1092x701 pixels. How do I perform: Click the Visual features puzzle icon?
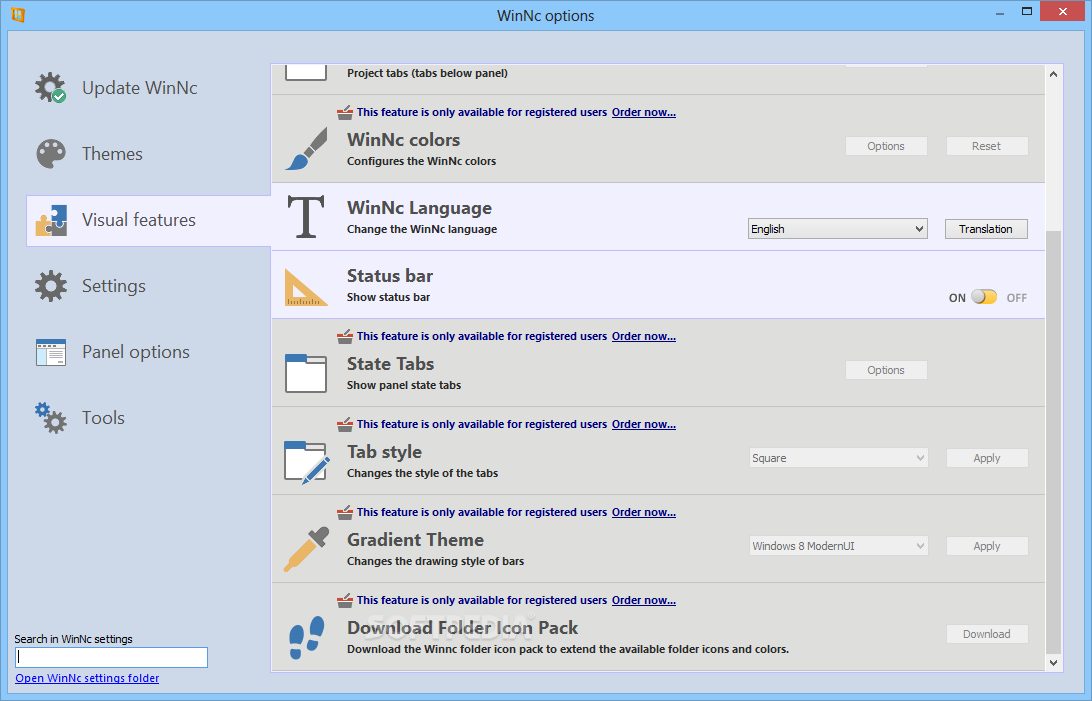pos(51,220)
